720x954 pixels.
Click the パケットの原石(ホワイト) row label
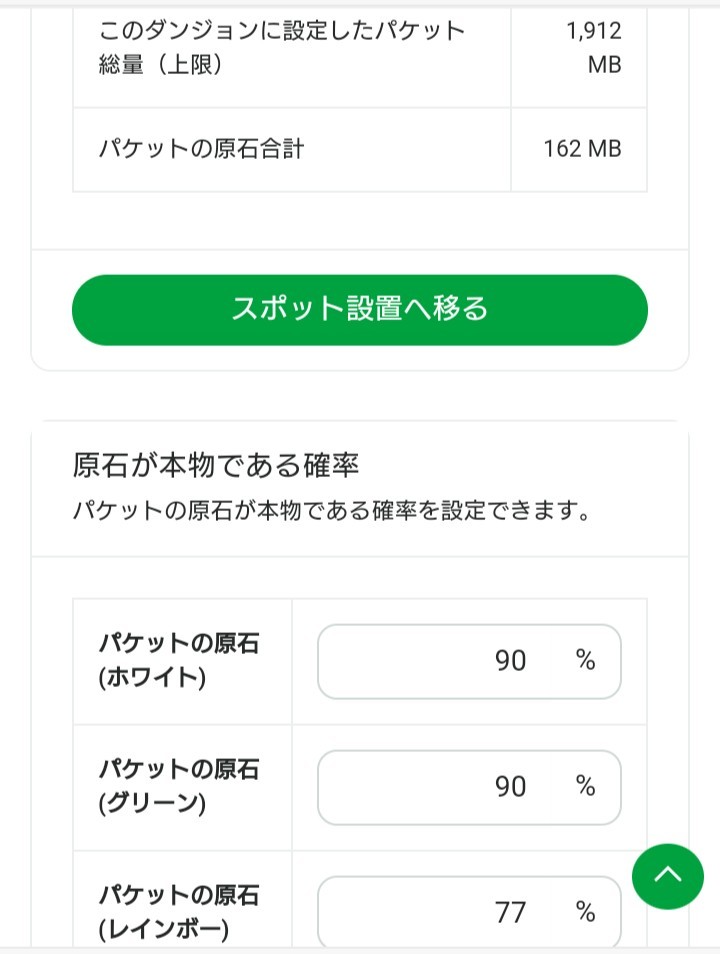point(179,660)
